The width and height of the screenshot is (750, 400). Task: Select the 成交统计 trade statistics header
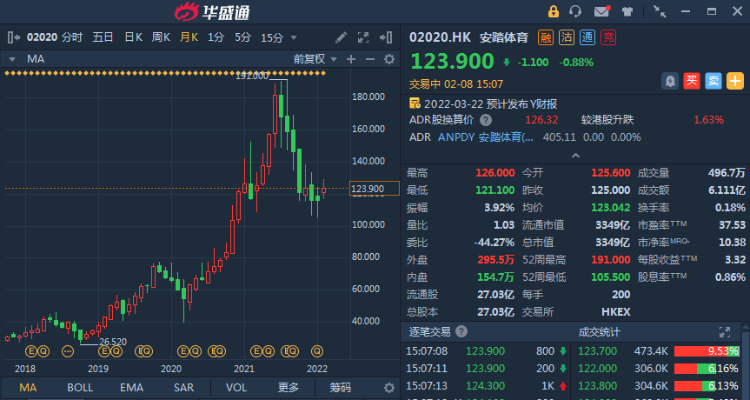[x=599, y=332]
